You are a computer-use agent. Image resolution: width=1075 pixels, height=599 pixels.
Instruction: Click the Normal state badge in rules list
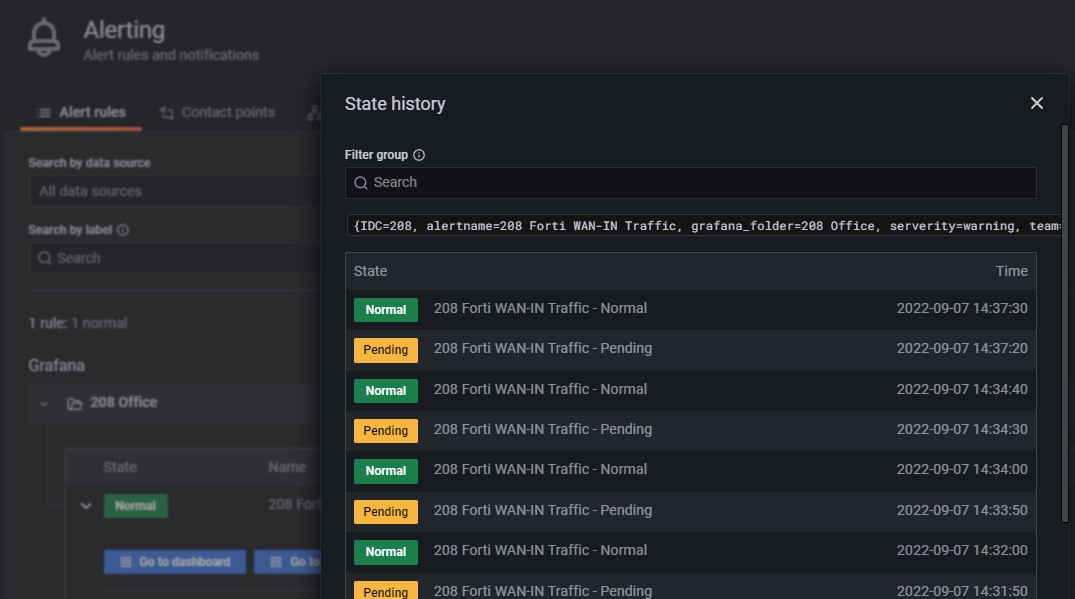[x=136, y=506]
